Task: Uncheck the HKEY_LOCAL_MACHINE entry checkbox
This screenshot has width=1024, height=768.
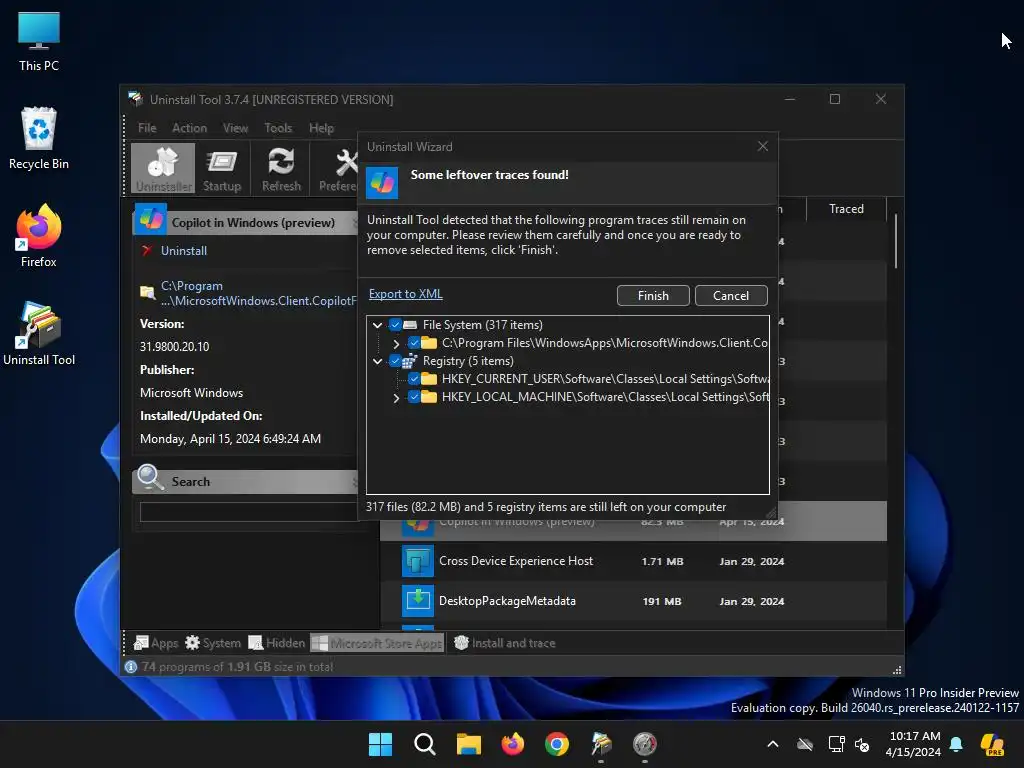Action: (414, 397)
